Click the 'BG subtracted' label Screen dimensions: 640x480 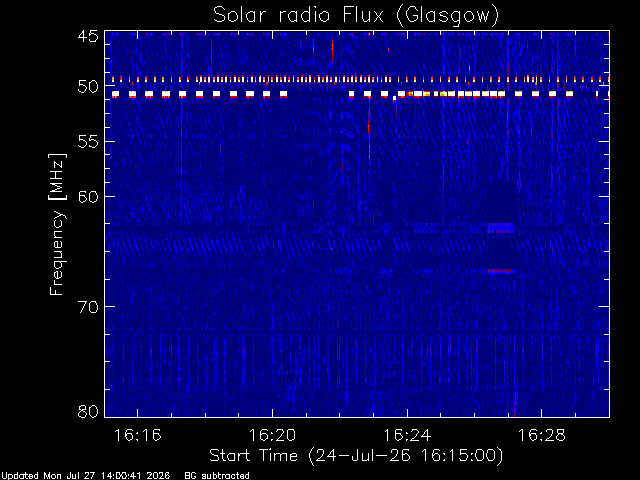217,476
